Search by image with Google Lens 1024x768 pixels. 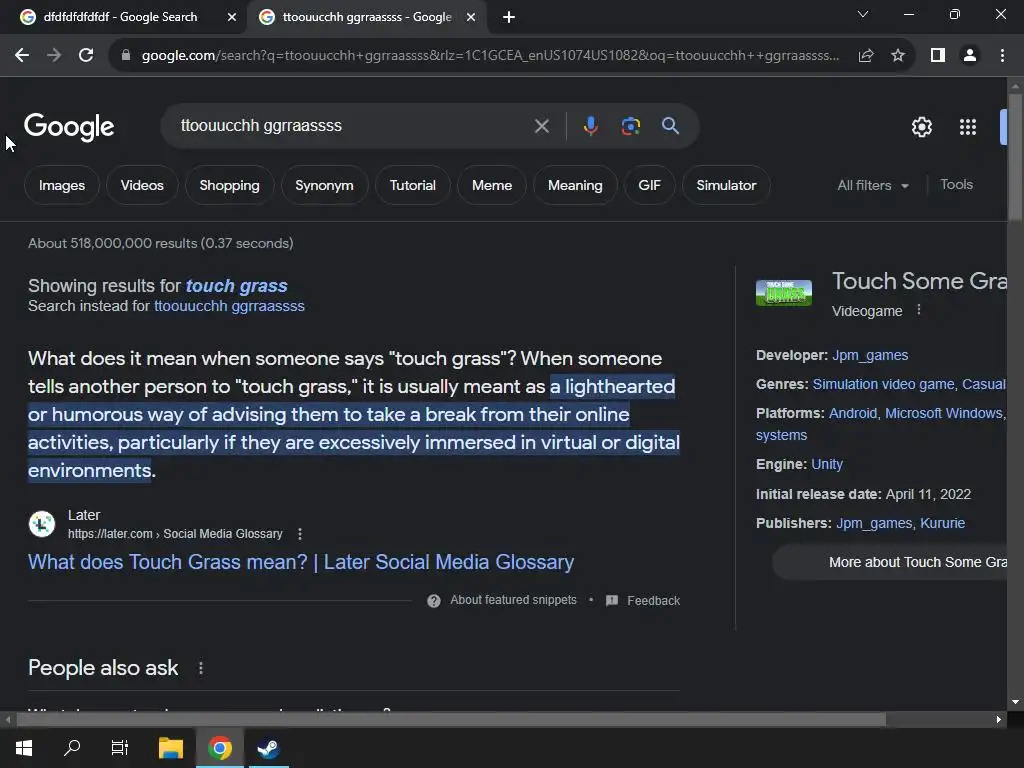[630, 126]
